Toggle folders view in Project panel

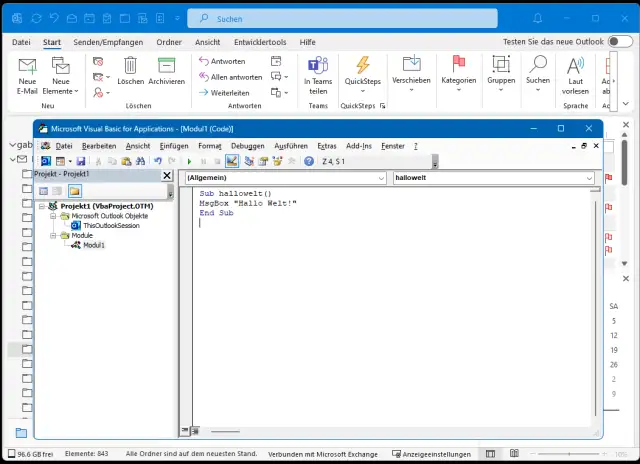pyautogui.click(x=75, y=191)
